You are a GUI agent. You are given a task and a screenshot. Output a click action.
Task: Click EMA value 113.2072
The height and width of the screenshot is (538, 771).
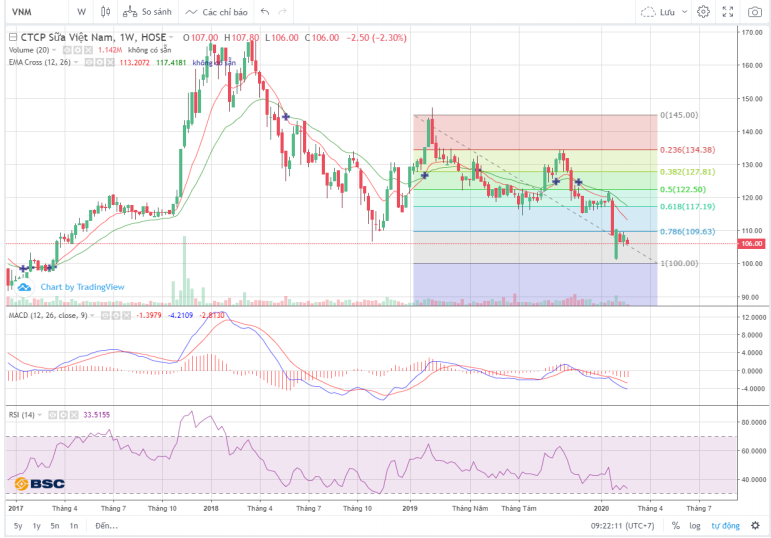(134, 62)
